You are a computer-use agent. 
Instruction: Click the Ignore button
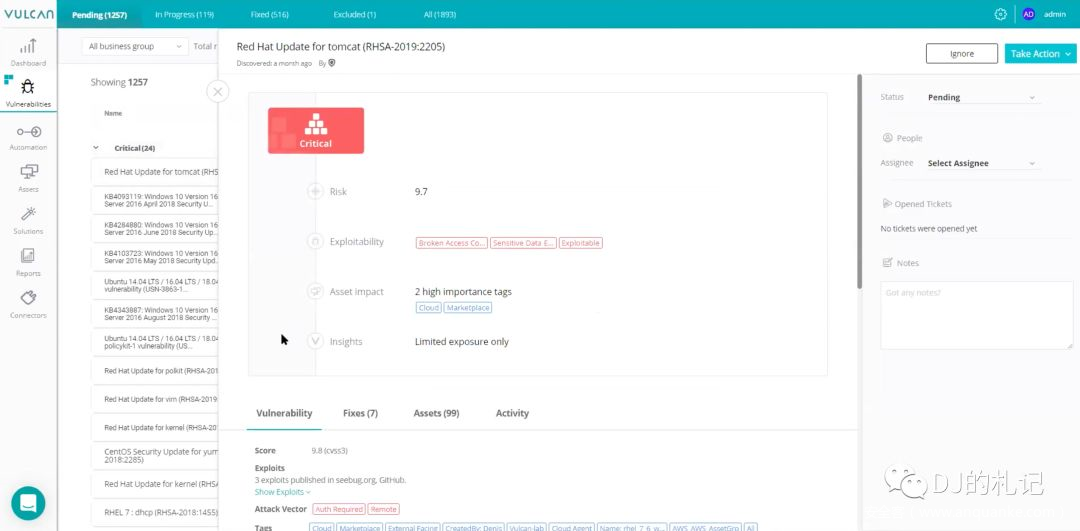pyautogui.click(x=962, y=54)
